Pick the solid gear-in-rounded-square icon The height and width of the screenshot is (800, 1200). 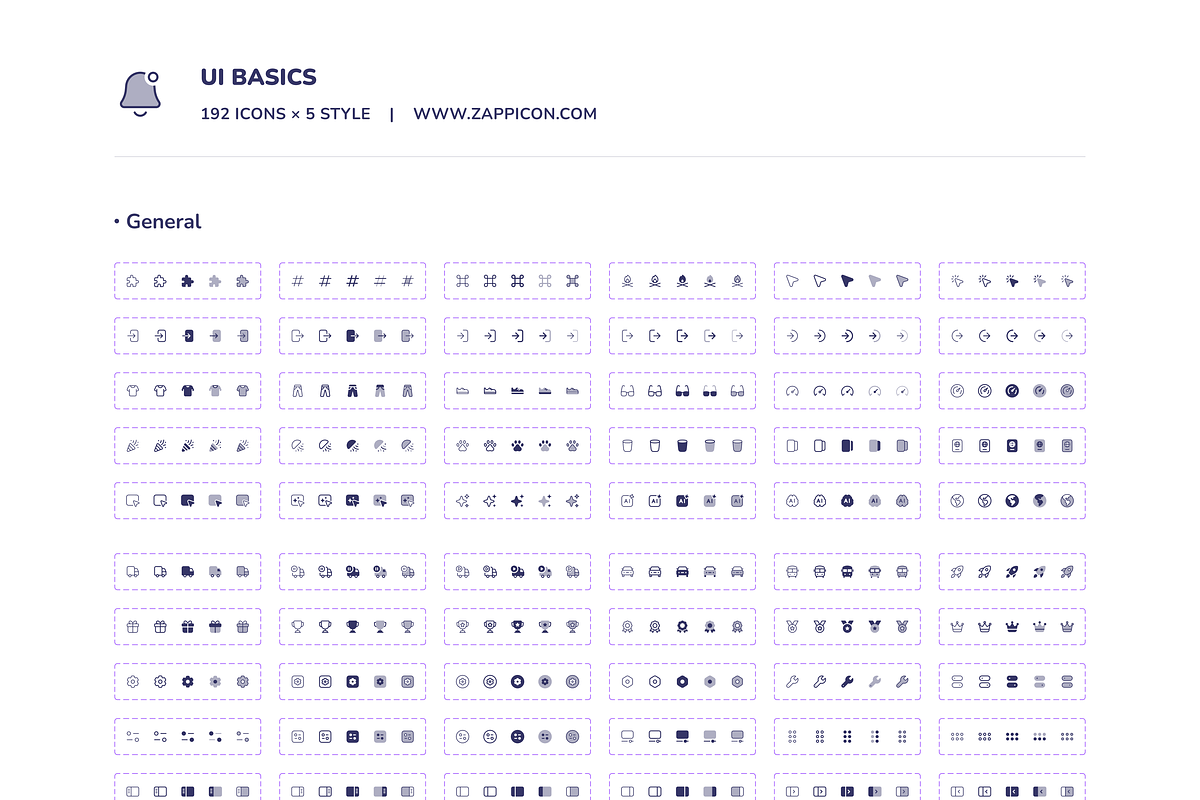point(352,682)
